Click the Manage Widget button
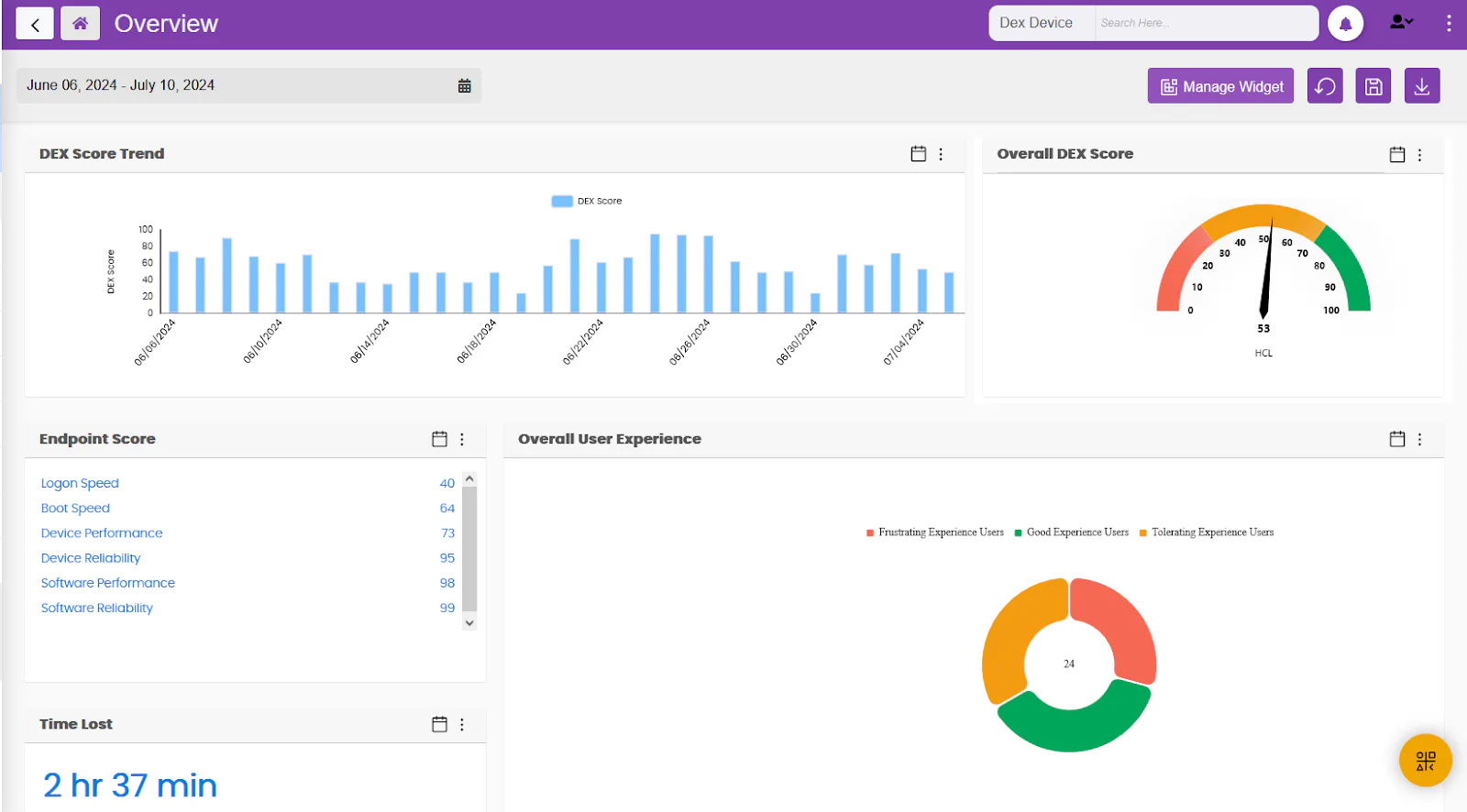This screenshot has width=1467, height=812. [1220, 86]
